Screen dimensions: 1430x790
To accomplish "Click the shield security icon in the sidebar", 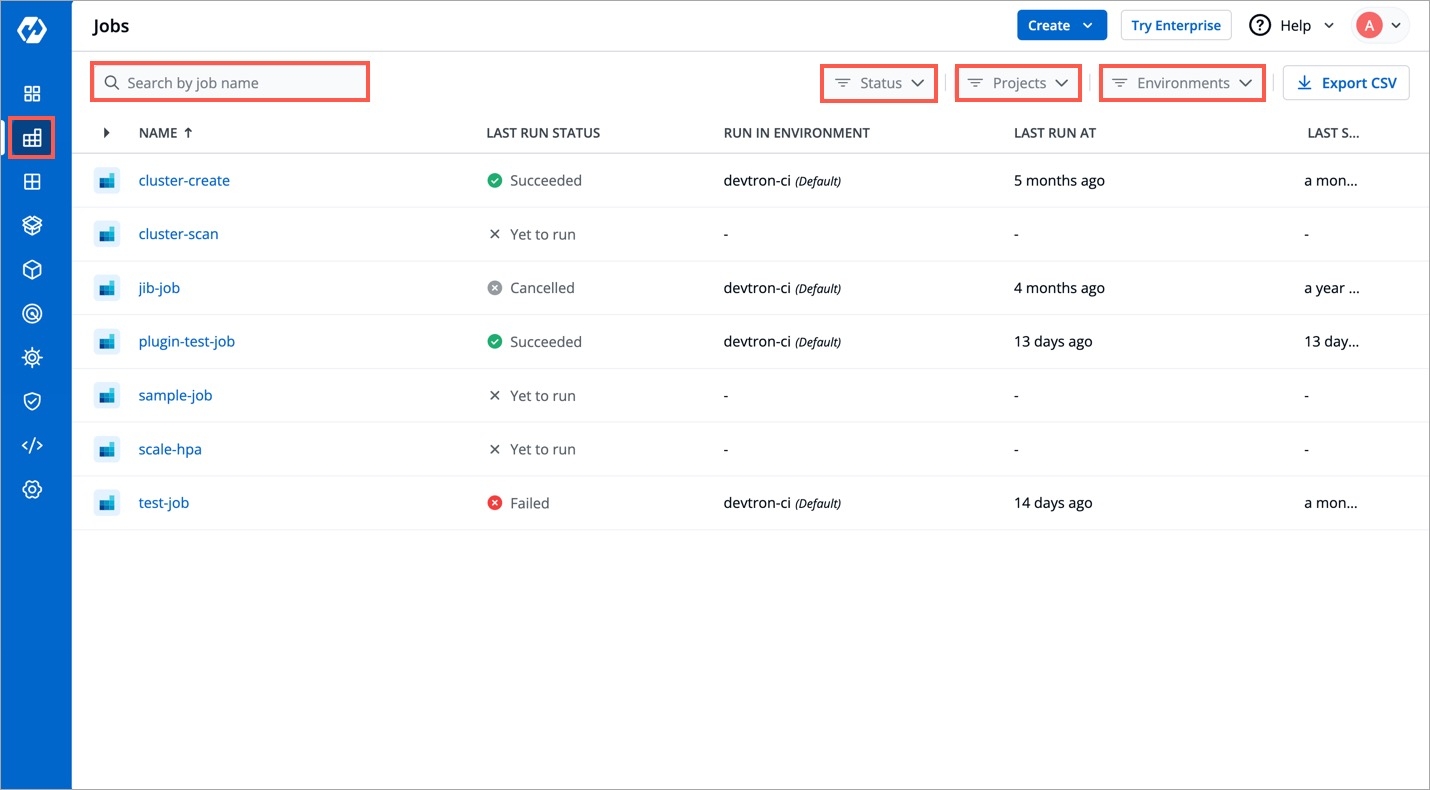I will [32, 401].
